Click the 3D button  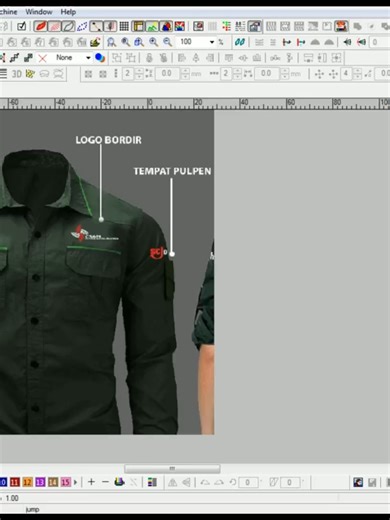pyautogui.click(x=17, y=74)
